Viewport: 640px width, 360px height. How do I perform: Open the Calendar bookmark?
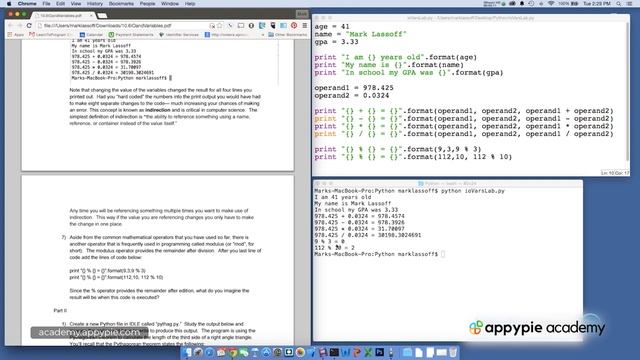[x=91, y=35]
